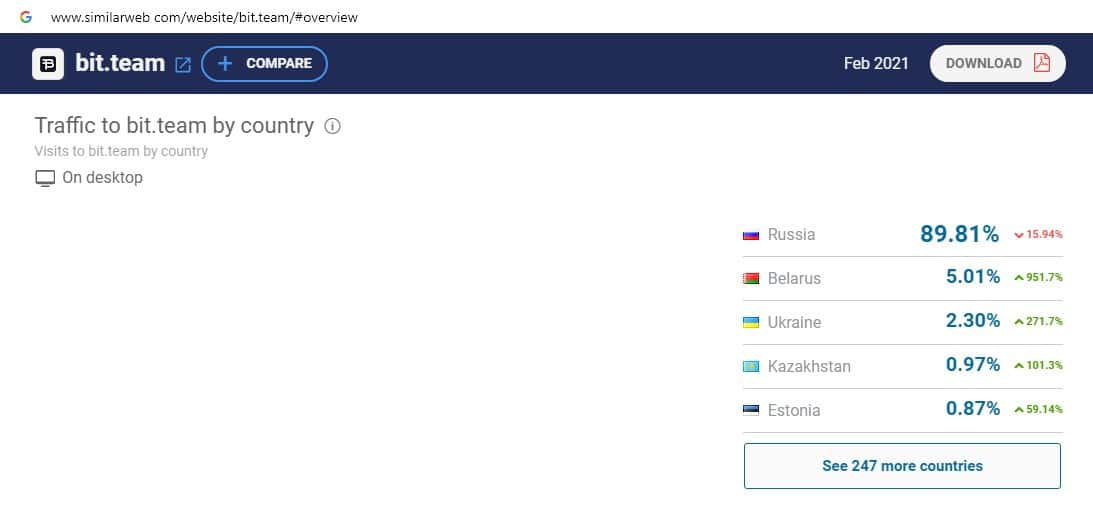1093x530 pixels.
Task: Open See 247 more countries
Action: pos(902,466)
